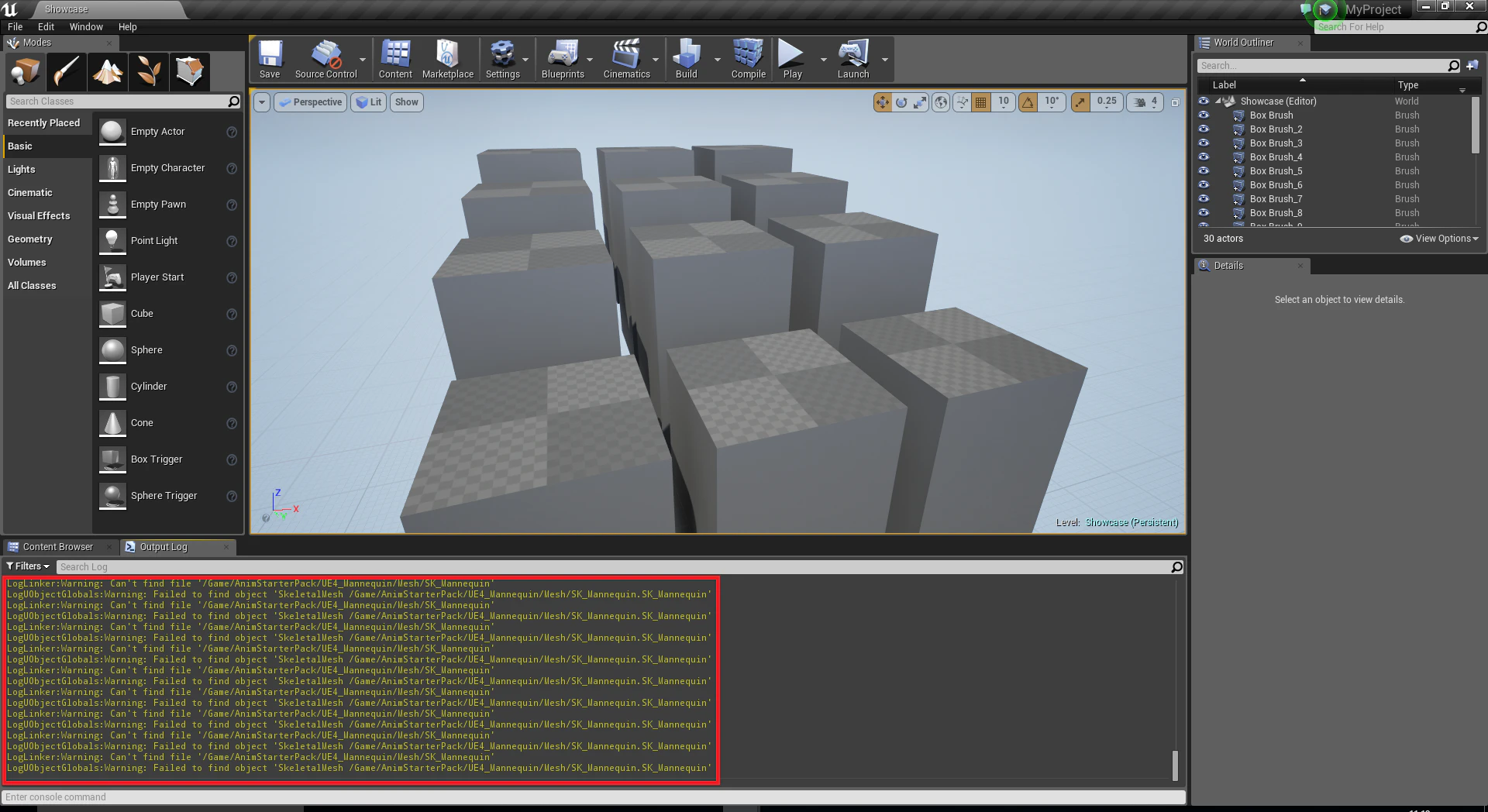1488x812 pixels.
Task: Collapse the Showcase (Editor) tree node
Action: (x=1218, y=101)
